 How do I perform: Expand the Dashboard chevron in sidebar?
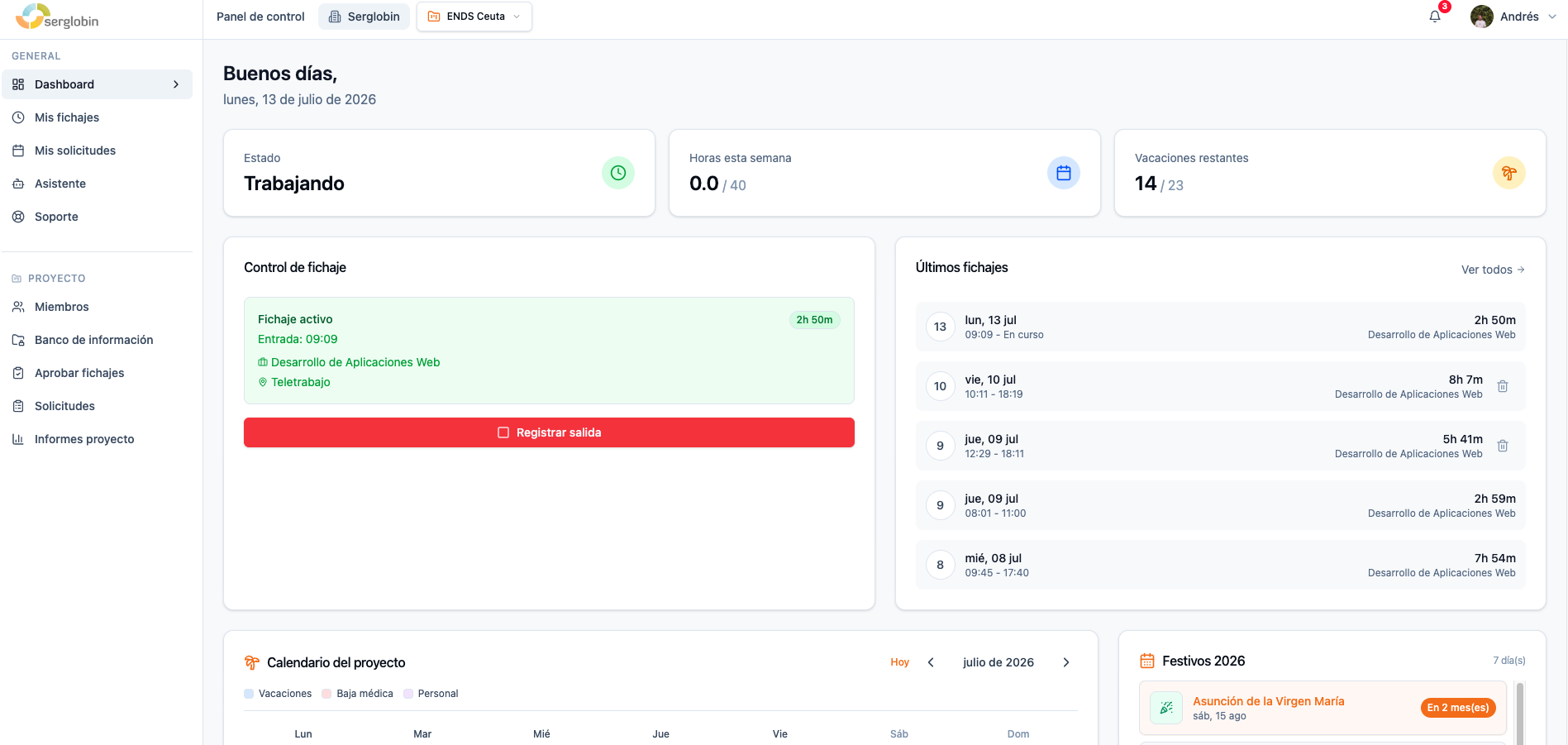click(176, 84)
